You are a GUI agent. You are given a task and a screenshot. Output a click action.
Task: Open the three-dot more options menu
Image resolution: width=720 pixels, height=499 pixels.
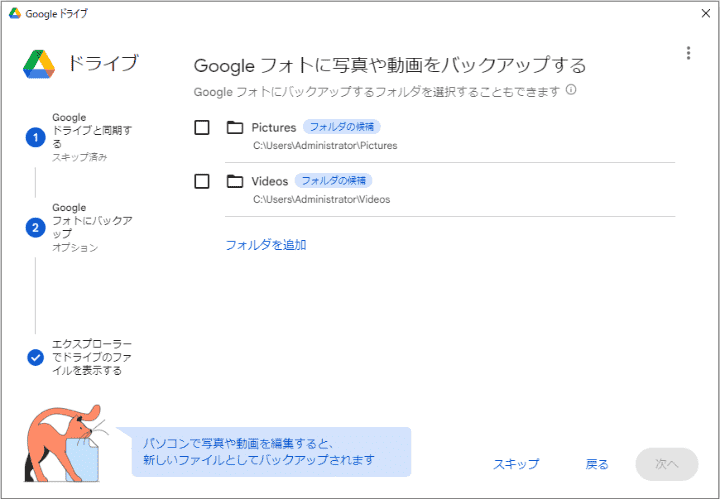688,53
